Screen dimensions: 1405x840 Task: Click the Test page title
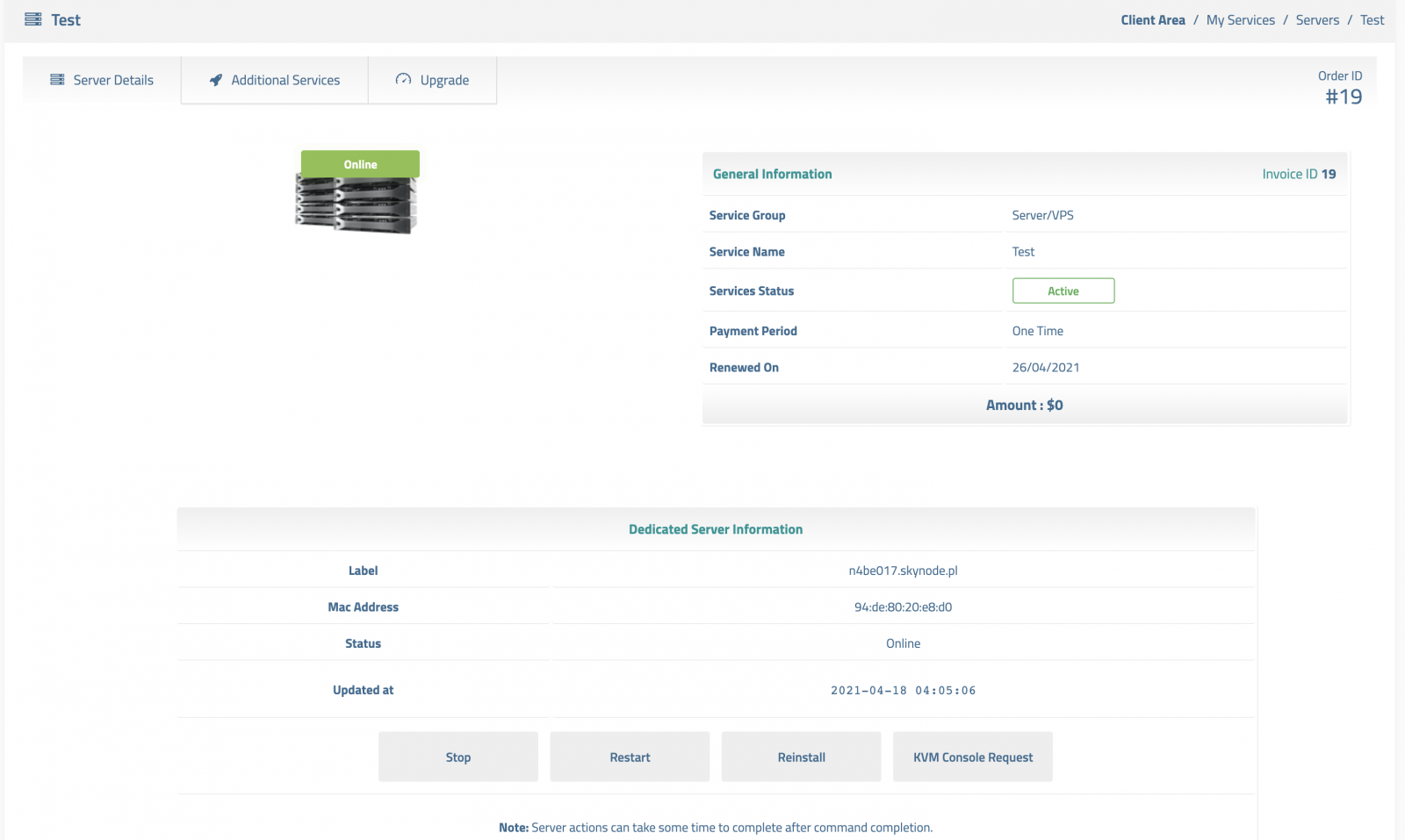pos(66,19)
